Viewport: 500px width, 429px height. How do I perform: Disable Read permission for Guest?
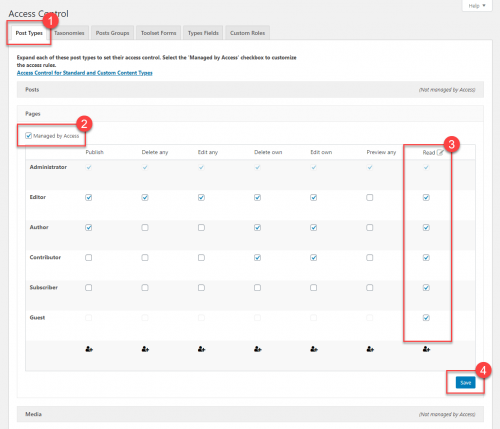426,318
